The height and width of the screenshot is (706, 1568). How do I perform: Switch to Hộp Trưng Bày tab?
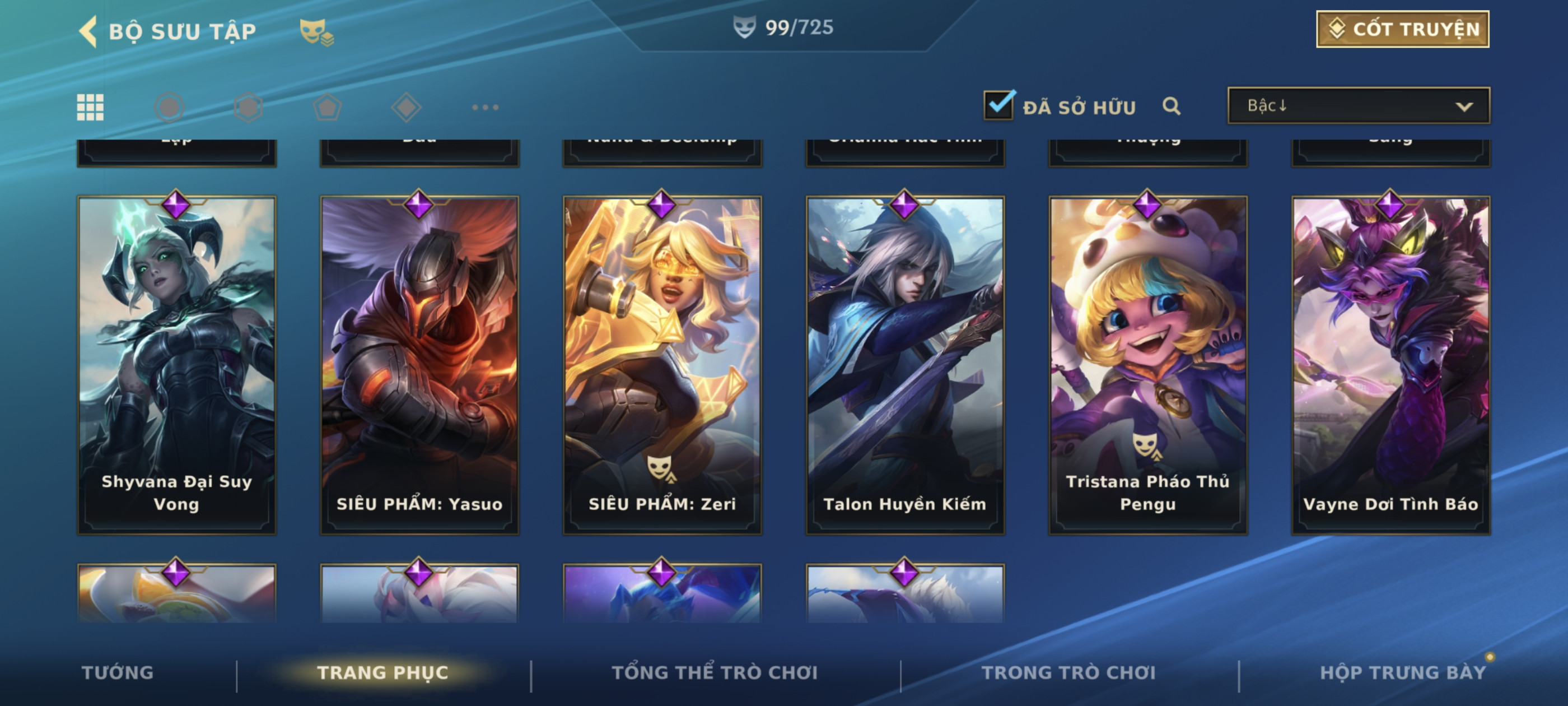[x=1402, y=672]
